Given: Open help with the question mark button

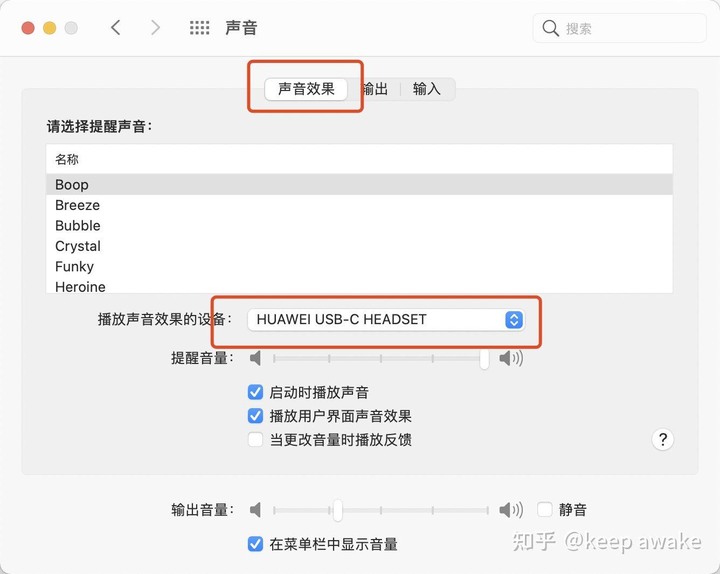Looking at the screenshot, I should tap(663, 440).
